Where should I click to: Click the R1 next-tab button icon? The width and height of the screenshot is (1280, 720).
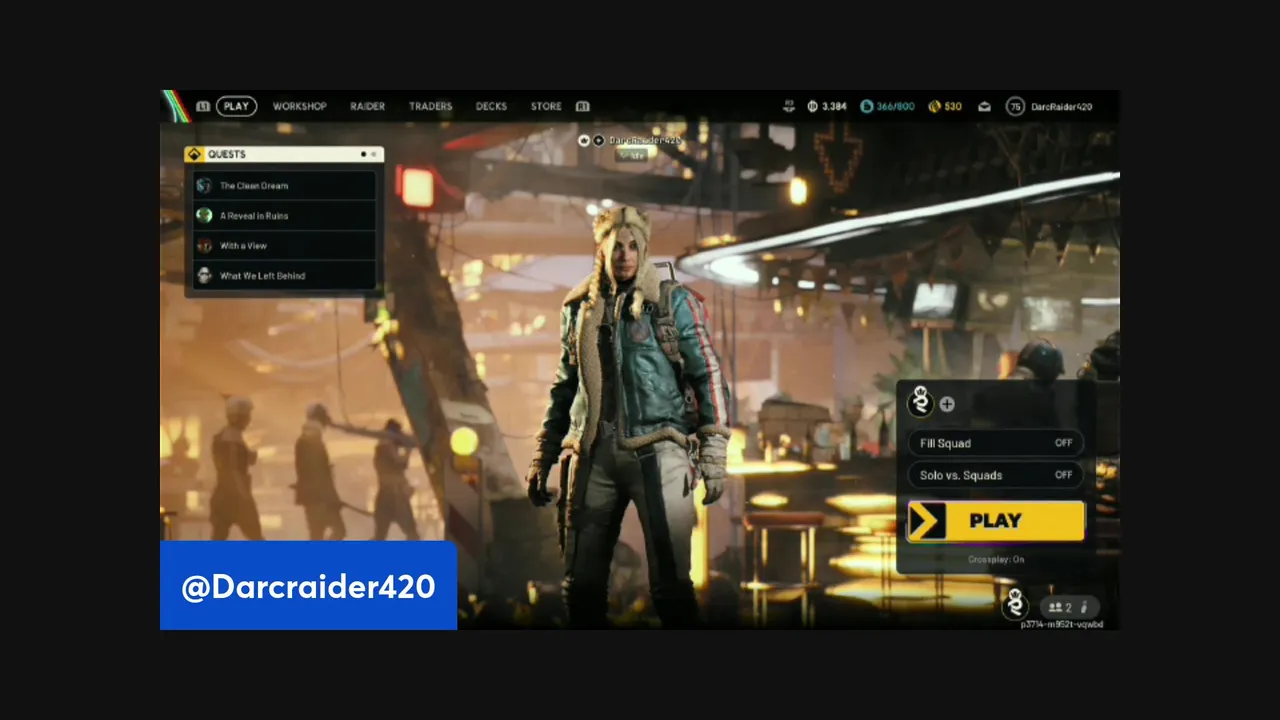[x=582, y=106]
